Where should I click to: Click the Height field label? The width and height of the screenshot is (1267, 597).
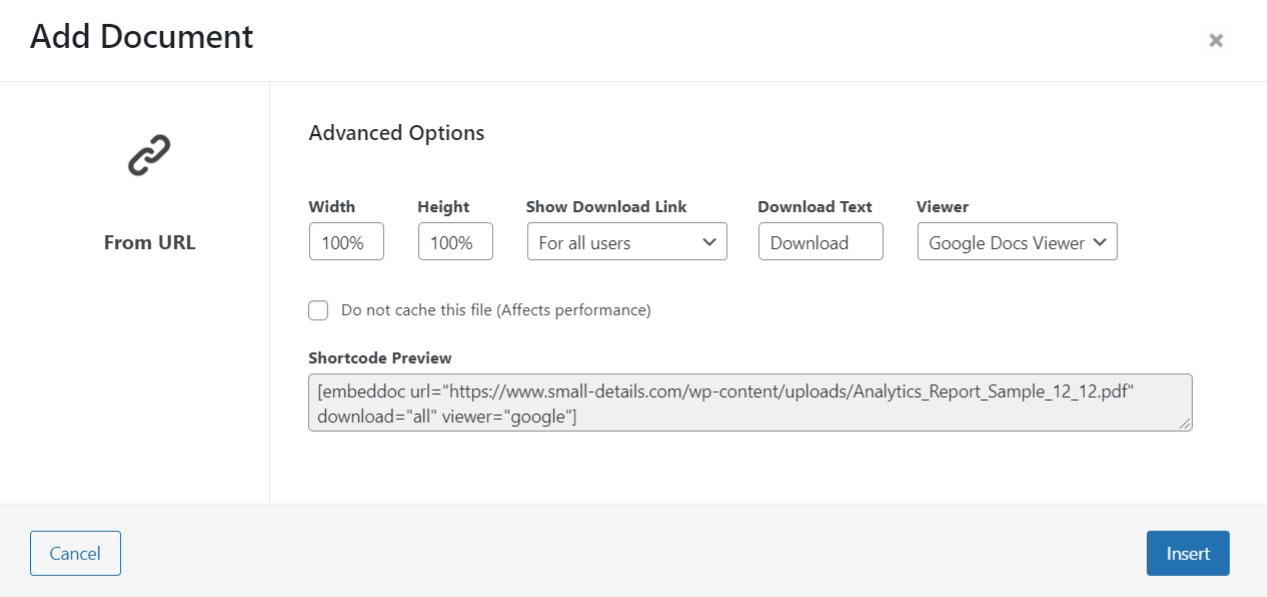[443, 207]
